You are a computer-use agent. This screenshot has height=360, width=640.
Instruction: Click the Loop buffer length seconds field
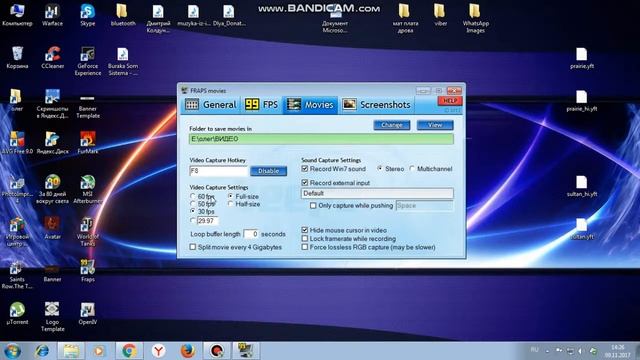(x=251, y=234)
